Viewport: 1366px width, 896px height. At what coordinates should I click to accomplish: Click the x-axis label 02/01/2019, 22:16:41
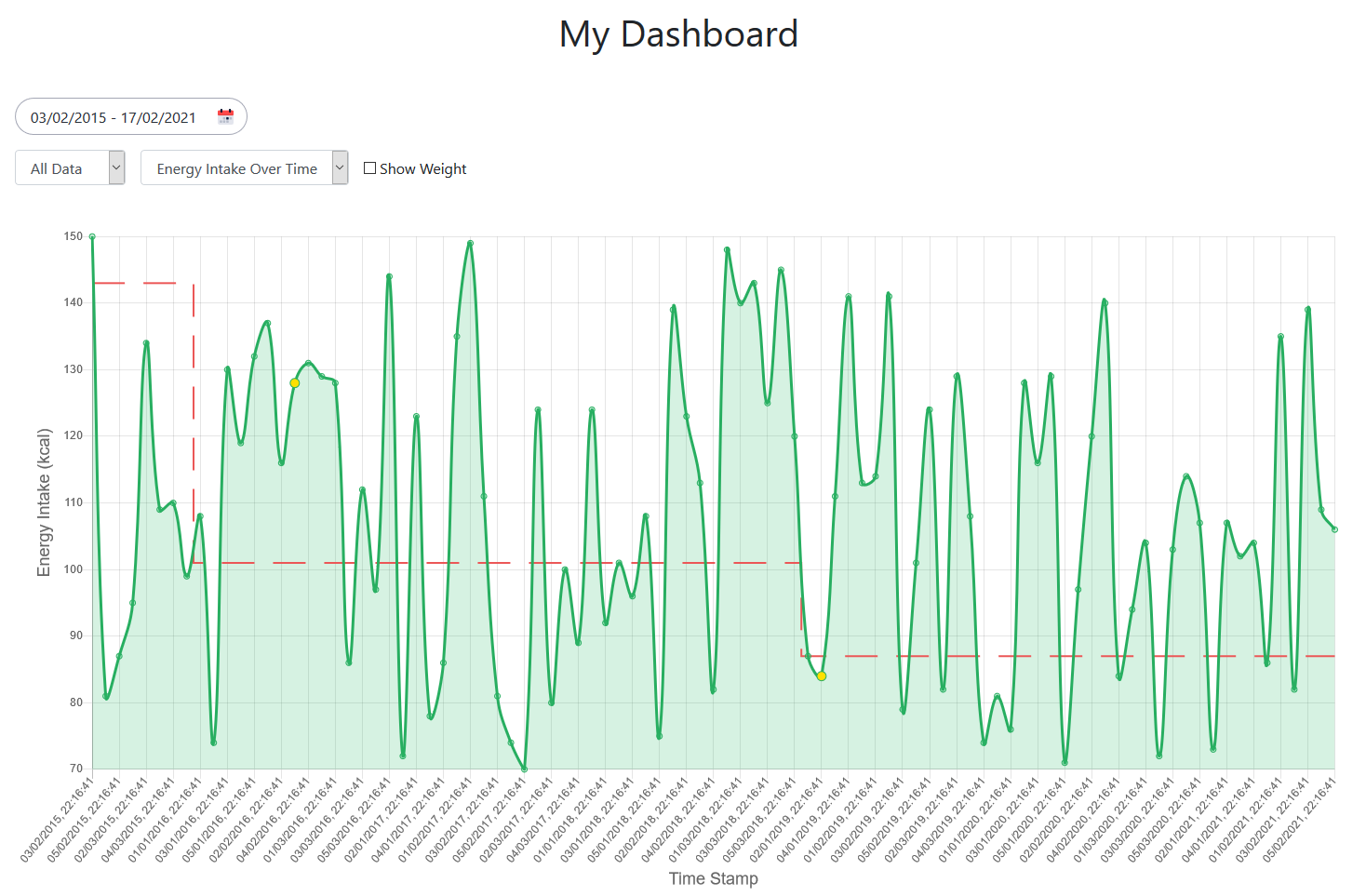(x=786, y=820)
